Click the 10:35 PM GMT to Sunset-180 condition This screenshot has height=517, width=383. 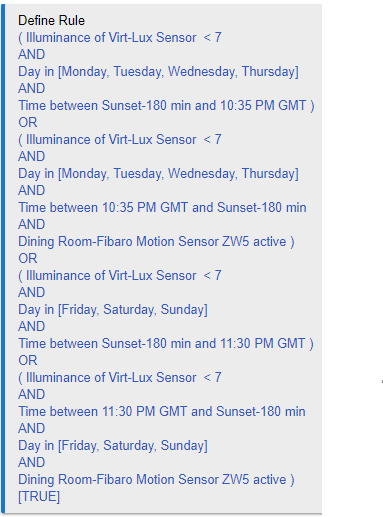coord(162,208)
